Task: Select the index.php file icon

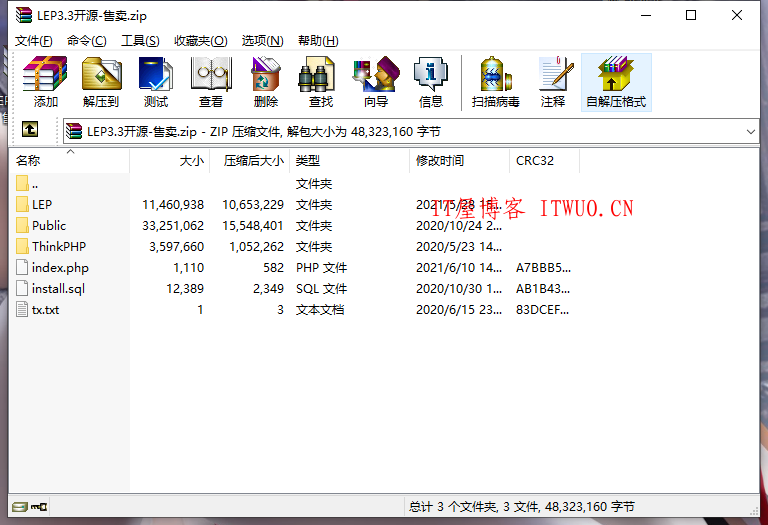Action: (22, 267)
